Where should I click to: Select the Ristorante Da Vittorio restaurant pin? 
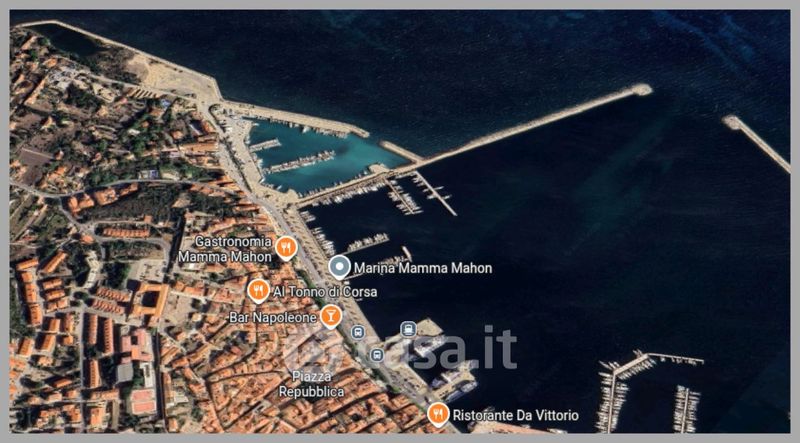tap(438, 414)
